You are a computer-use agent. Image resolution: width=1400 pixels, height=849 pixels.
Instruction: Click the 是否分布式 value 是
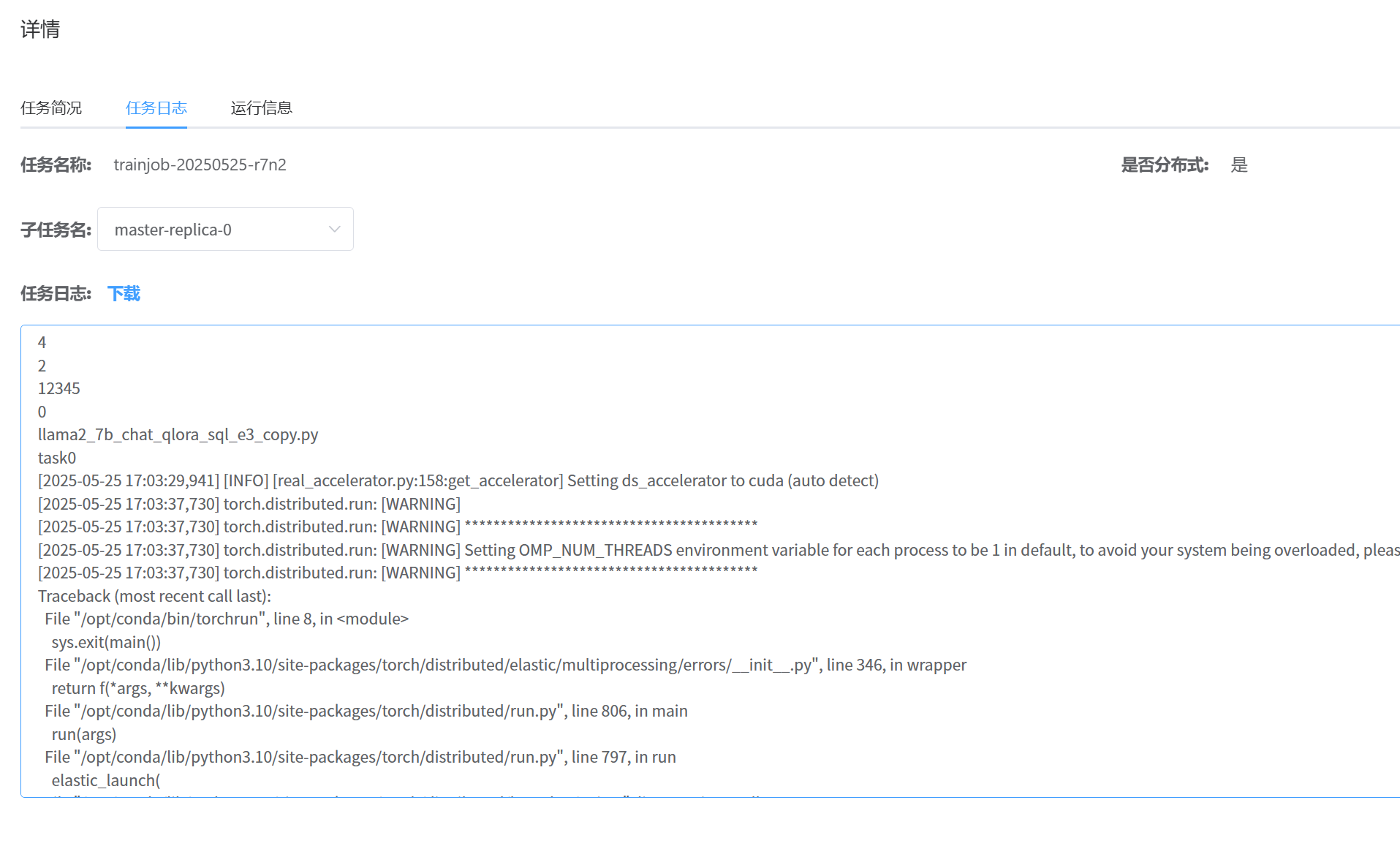point(1238,165)
